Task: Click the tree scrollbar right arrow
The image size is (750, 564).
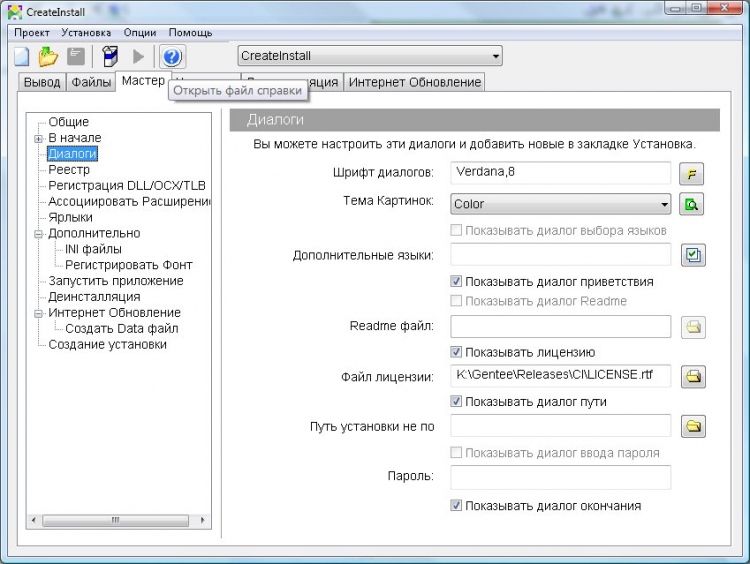Action: pos(203,520)
